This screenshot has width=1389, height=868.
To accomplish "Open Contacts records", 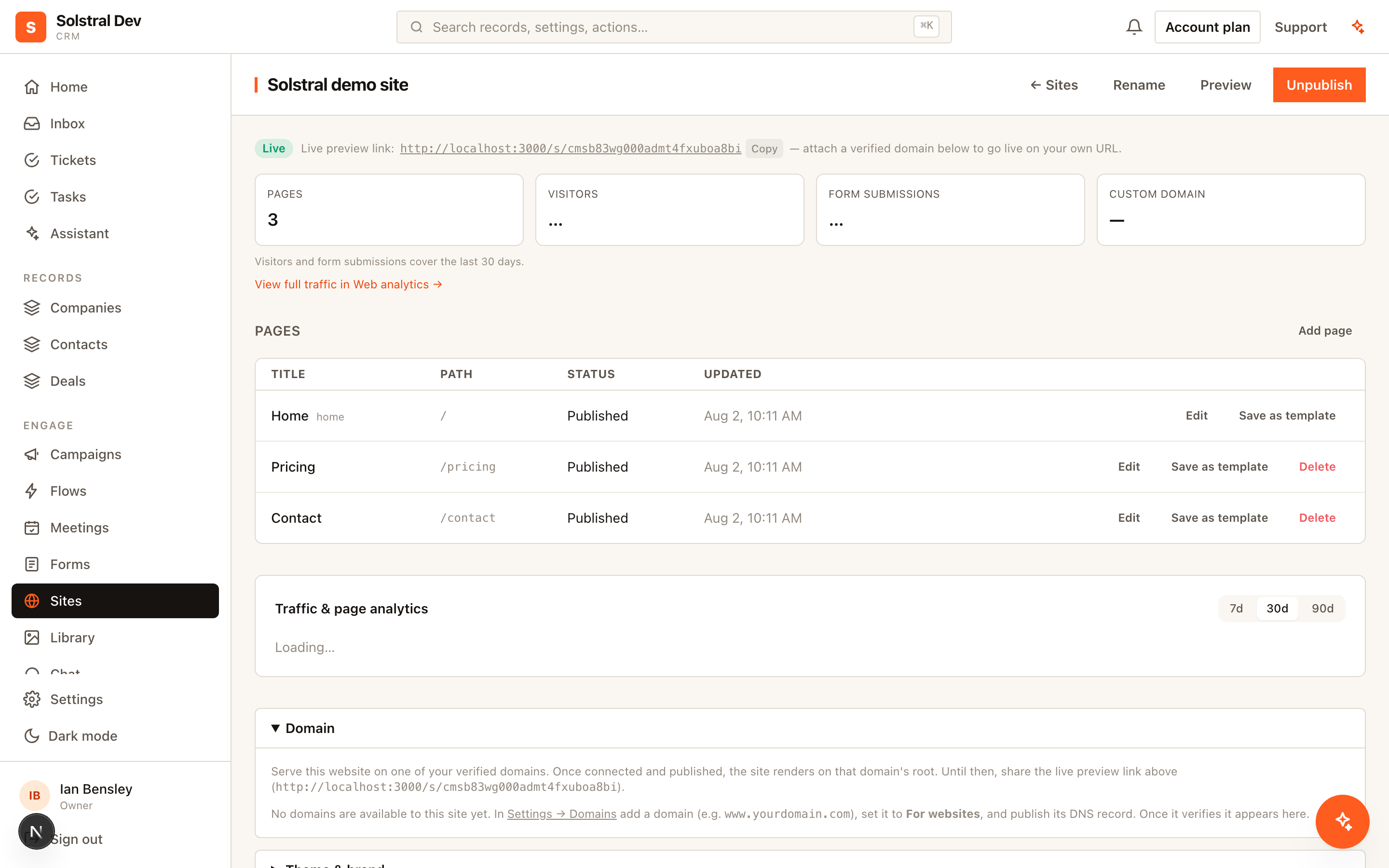I will tap(115, 344).
